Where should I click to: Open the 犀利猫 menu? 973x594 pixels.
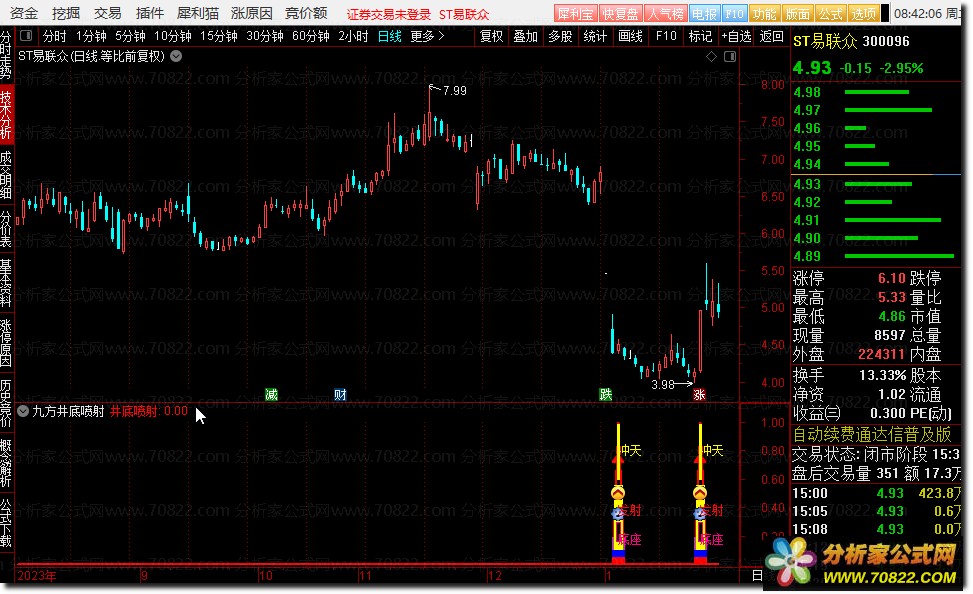[197, 13]
